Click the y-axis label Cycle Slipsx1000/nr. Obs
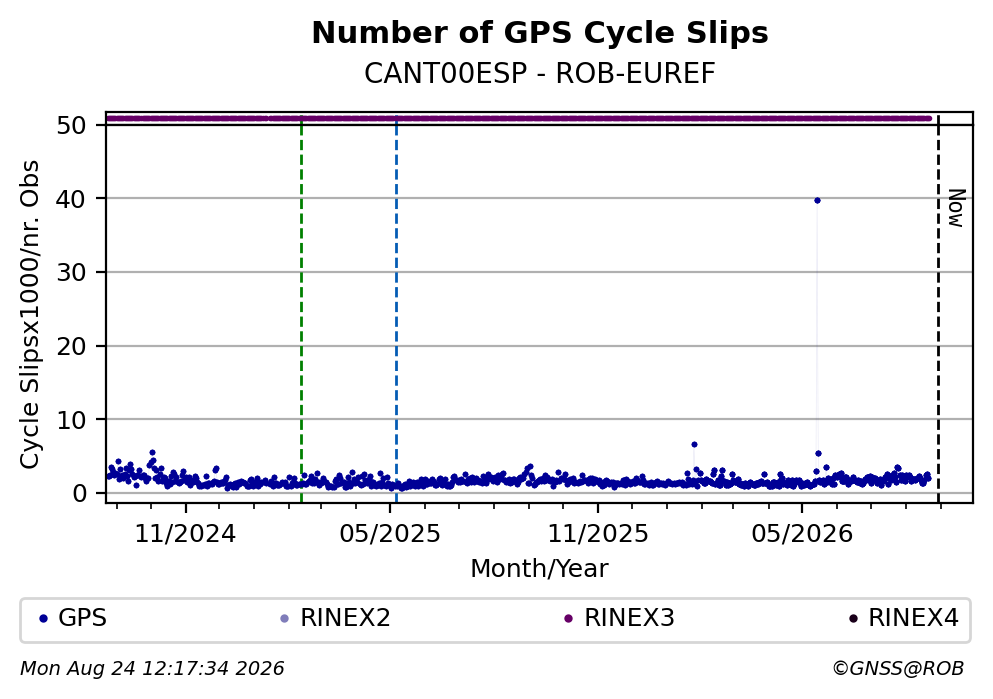This screenshot has width=993, height=699. tap(30, 315)
